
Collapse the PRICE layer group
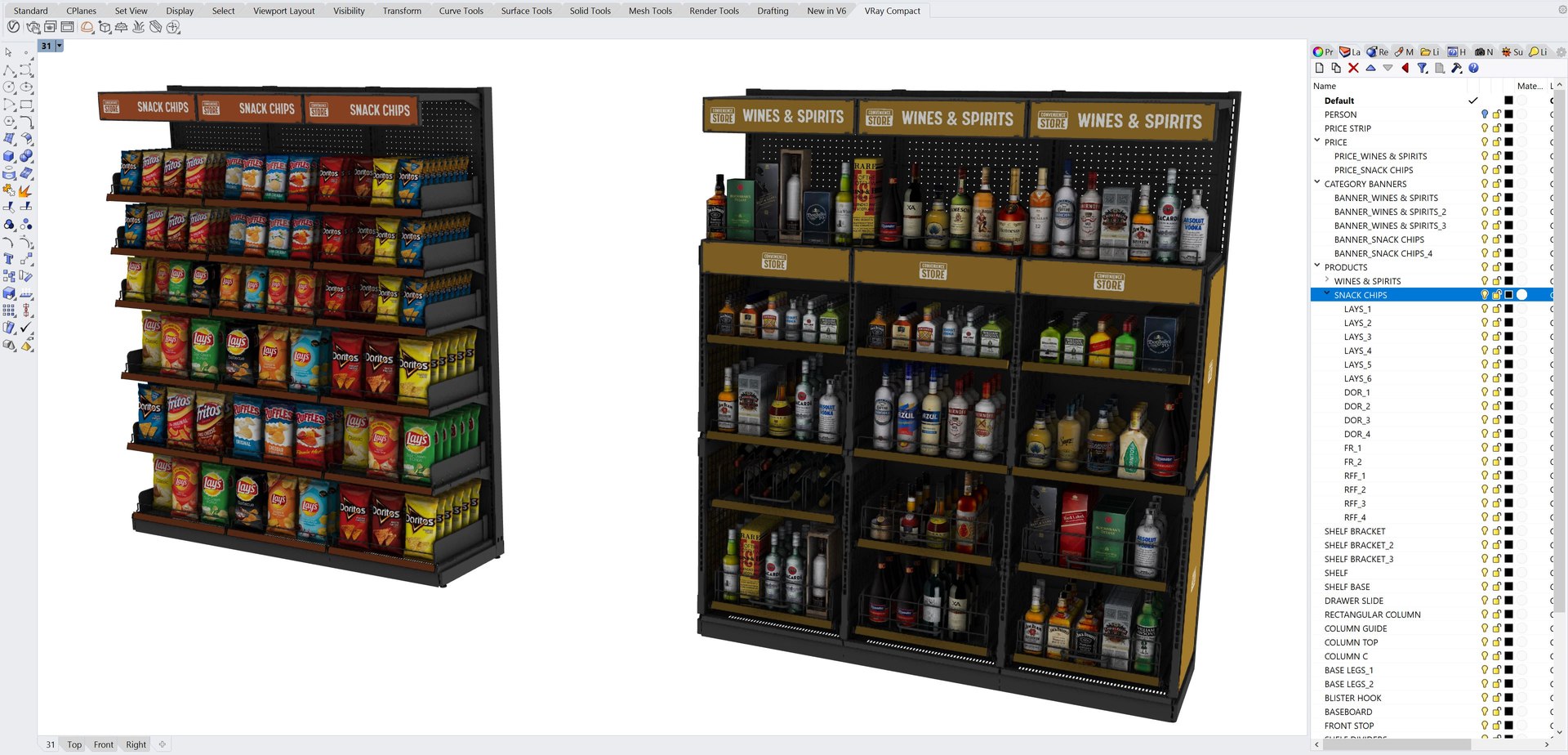1316,141
